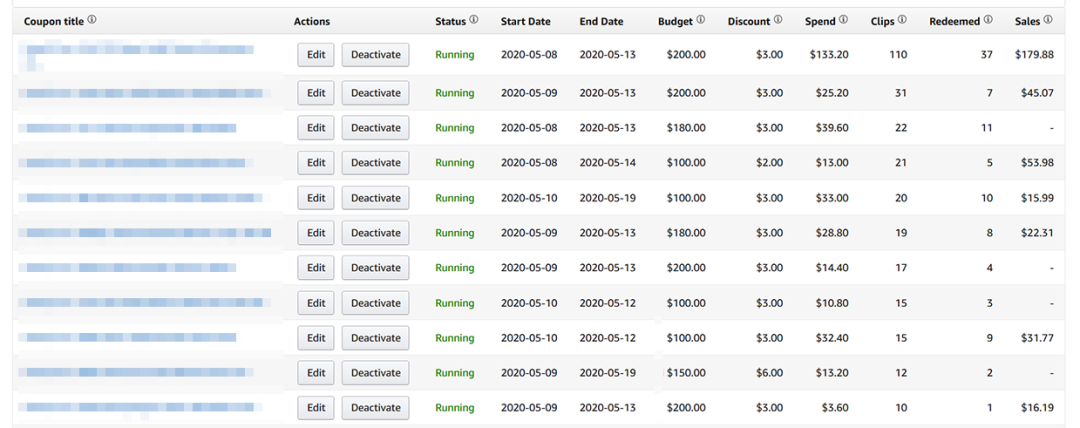
Task: Click info icon next to Coupon title
Action: 92,20
